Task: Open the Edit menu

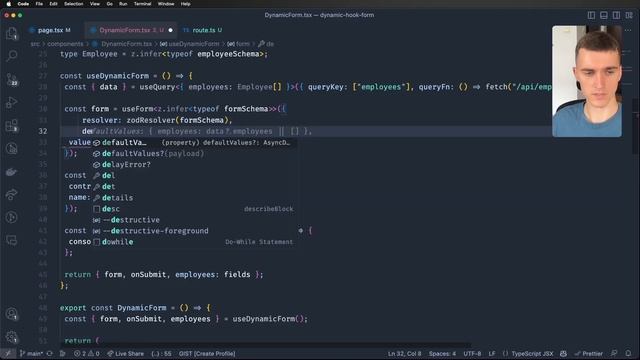Action: pyautogui.click(x=53, y=4)
